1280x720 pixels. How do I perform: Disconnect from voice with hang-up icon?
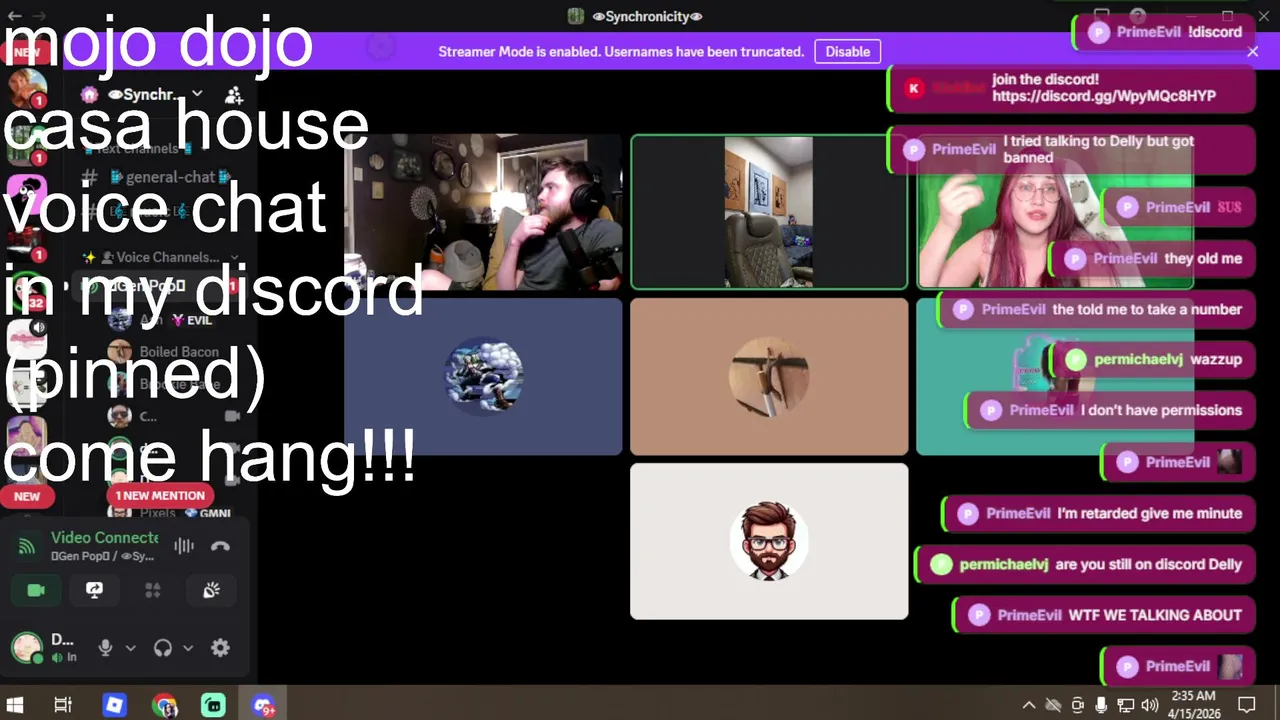tap(220, 546)
